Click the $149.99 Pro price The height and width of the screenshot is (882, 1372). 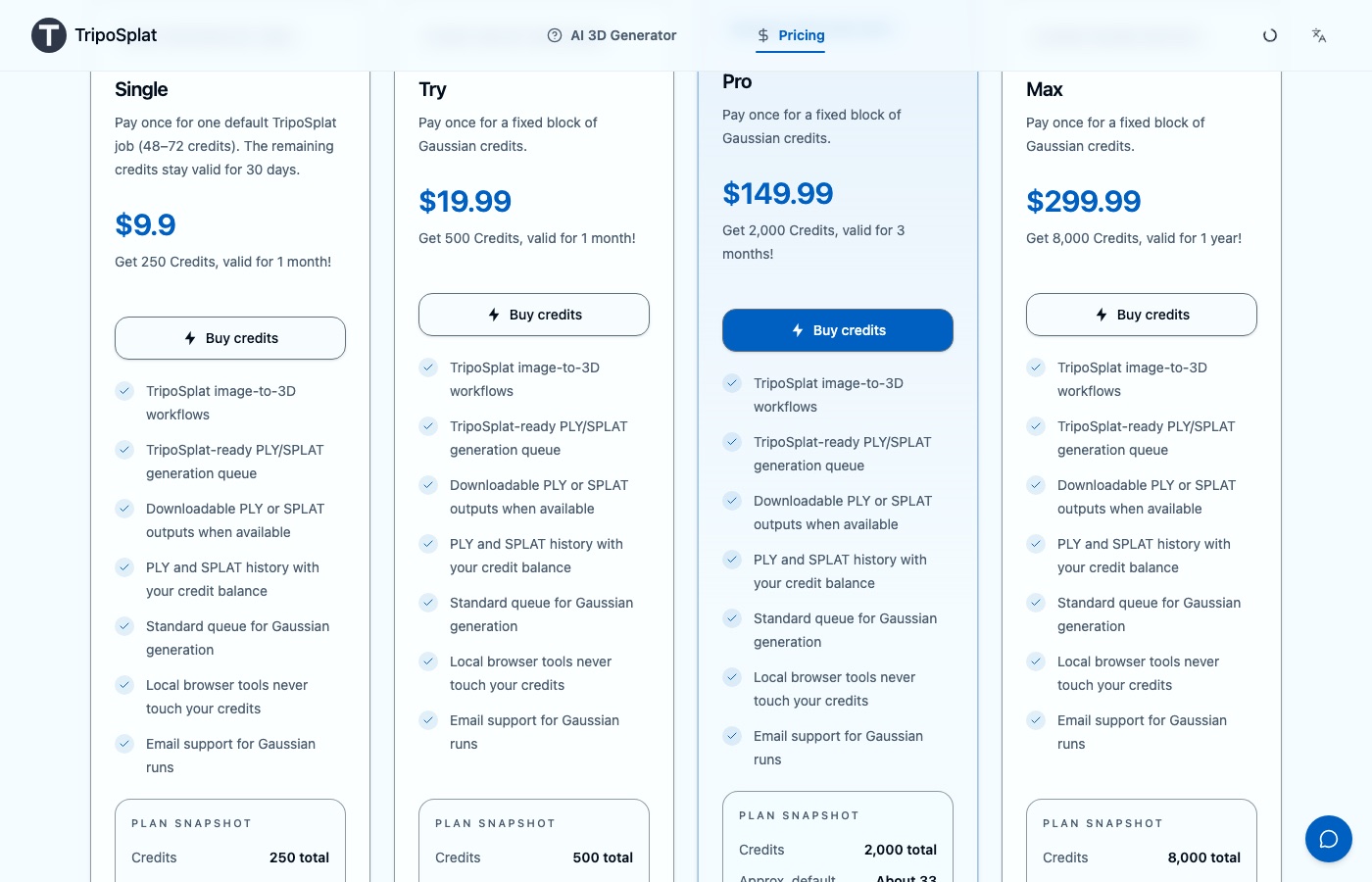click(x=778, y=193)
